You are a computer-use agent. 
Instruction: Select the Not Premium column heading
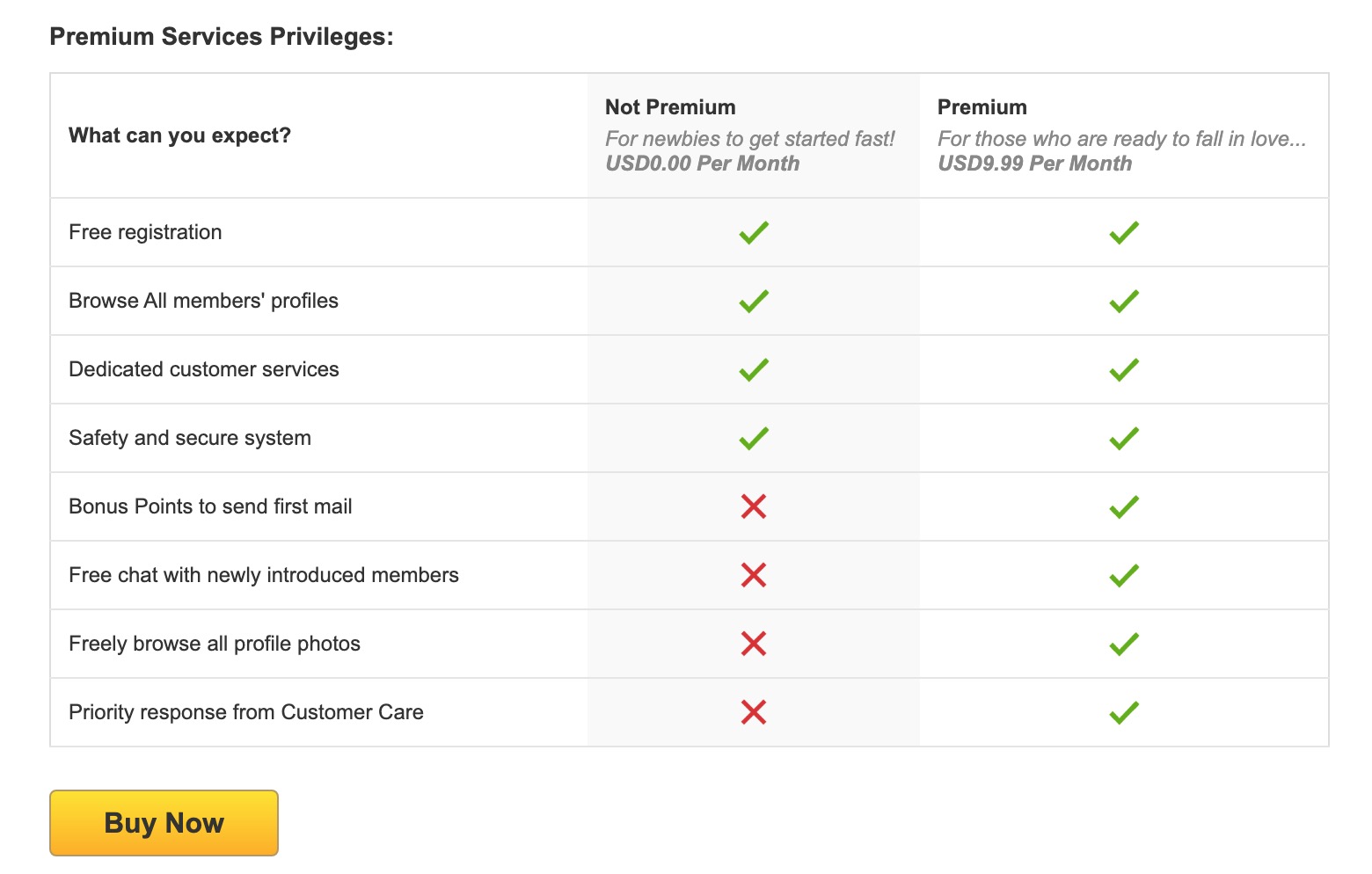[x=670, y=107]
